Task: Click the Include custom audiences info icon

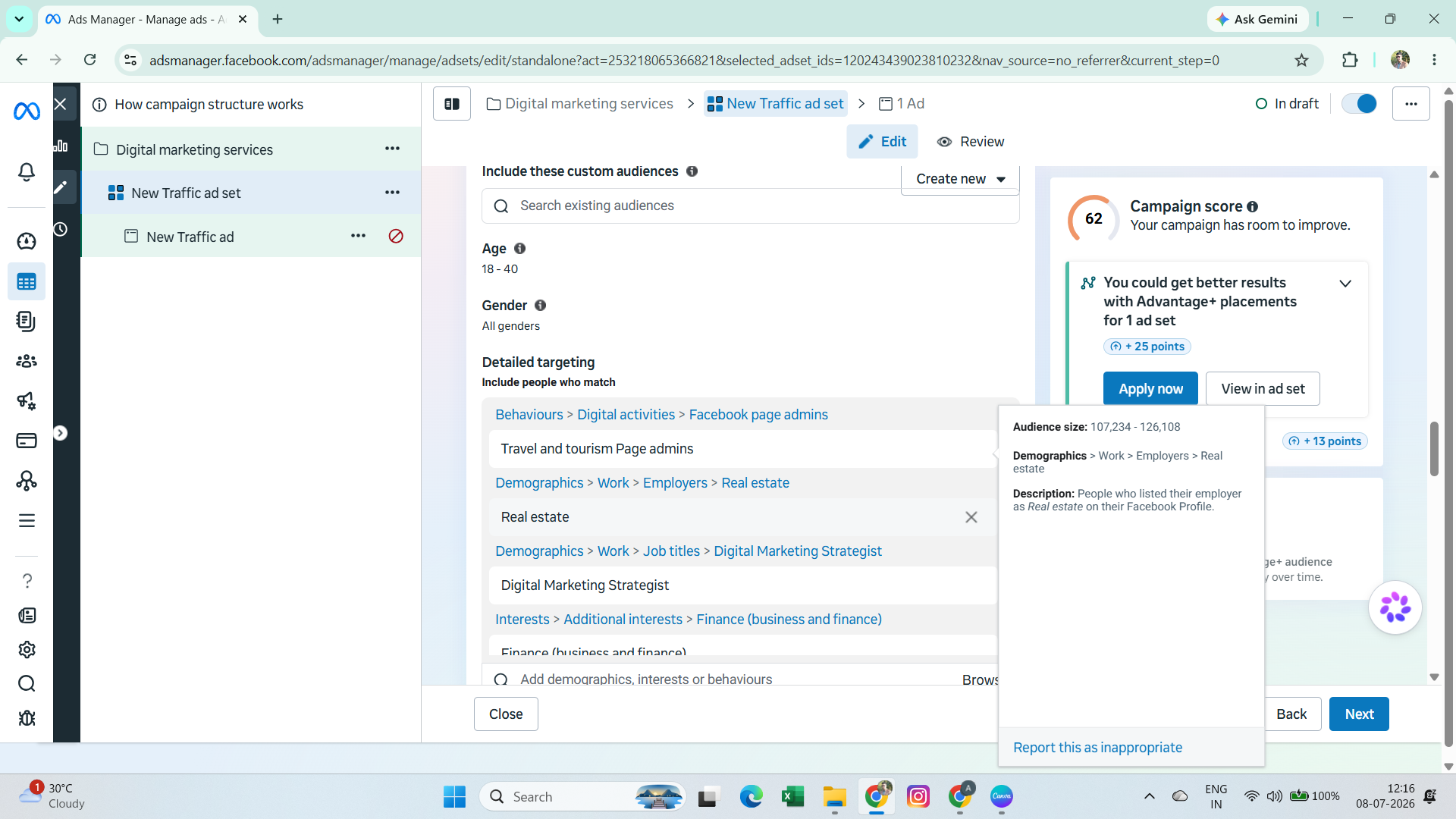Action: (x=692, y=171)
